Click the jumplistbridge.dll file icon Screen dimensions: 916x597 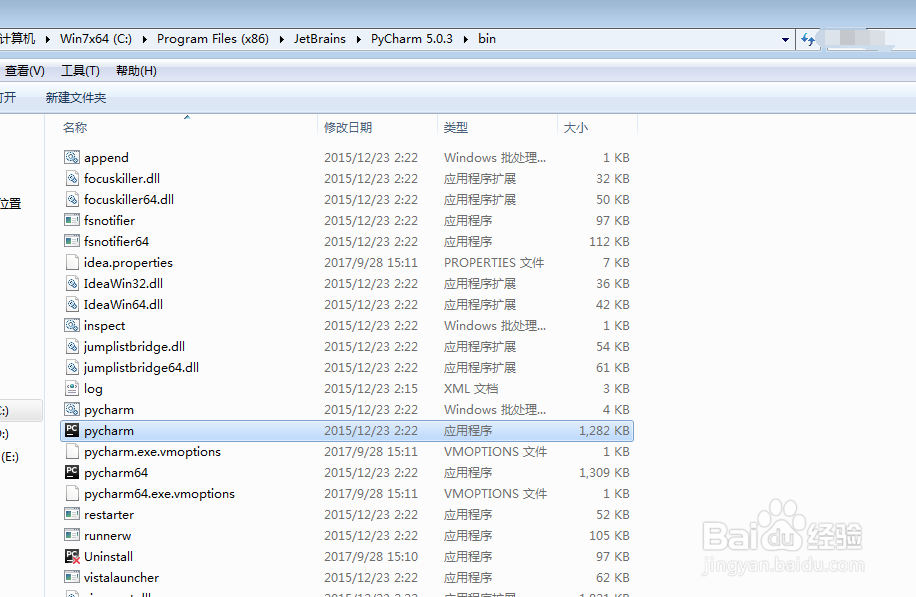click(x=72, y=346)
